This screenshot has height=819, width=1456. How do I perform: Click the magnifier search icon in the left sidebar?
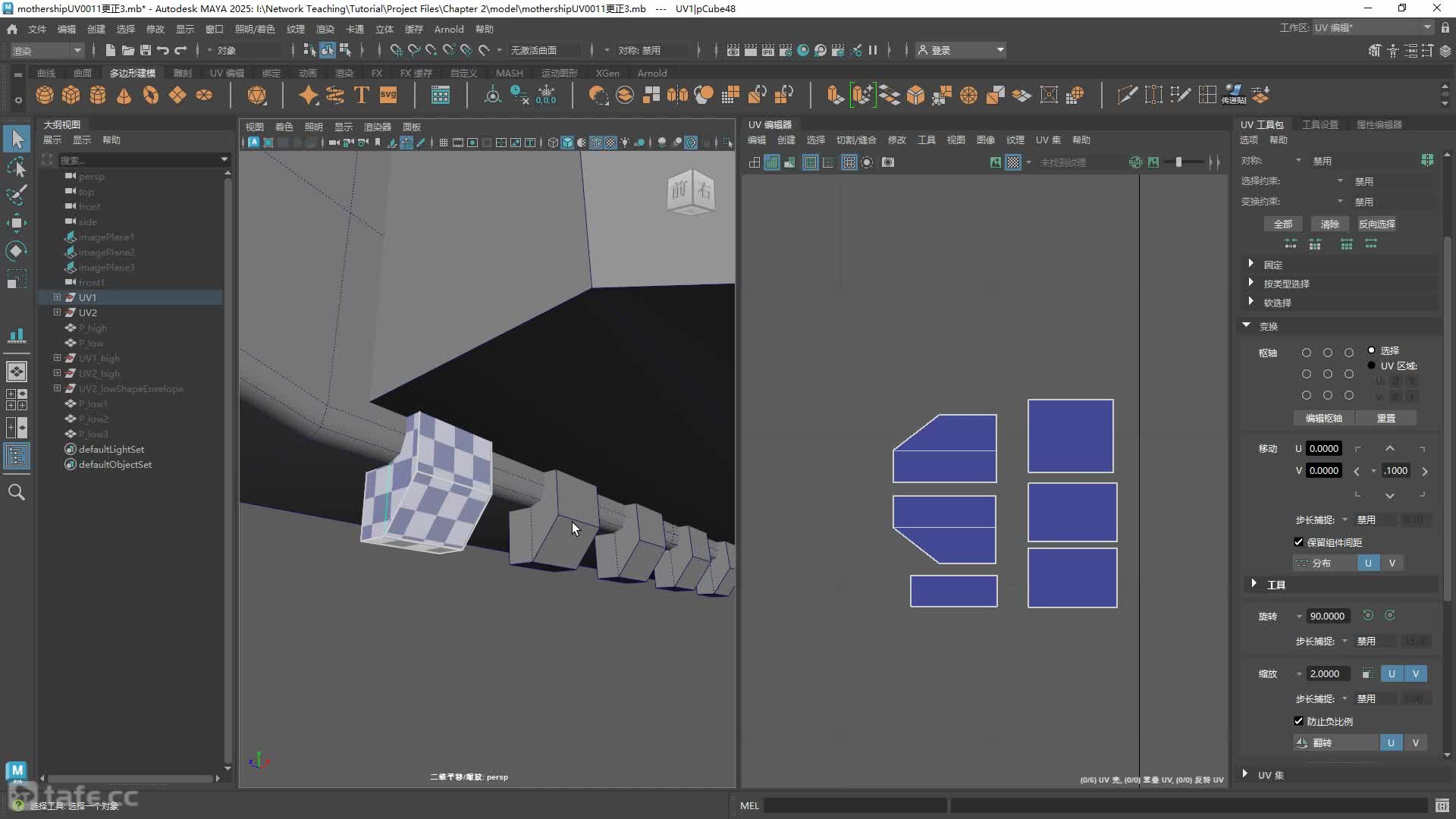[17, 493]
